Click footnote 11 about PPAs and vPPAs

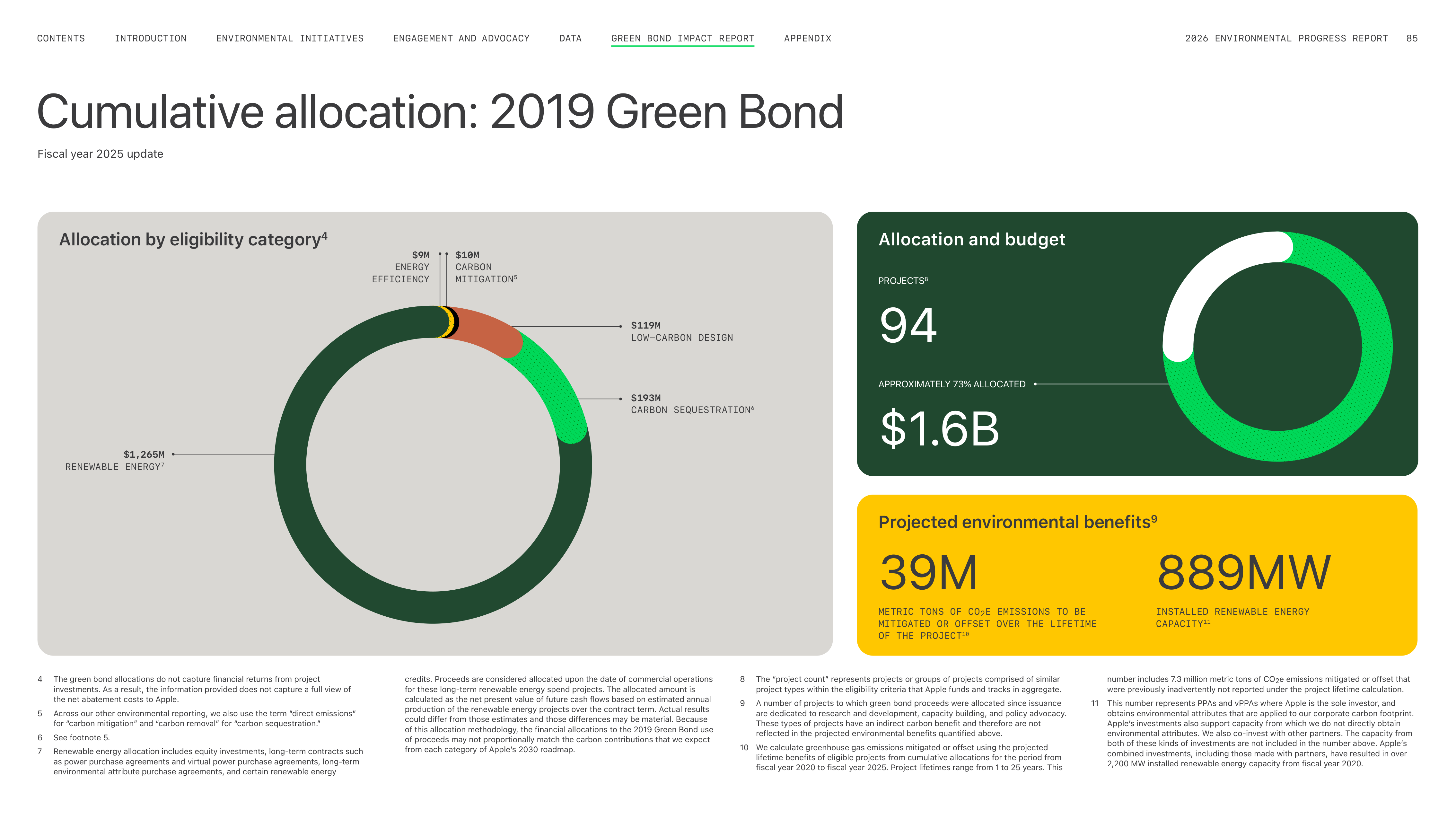1252,734
